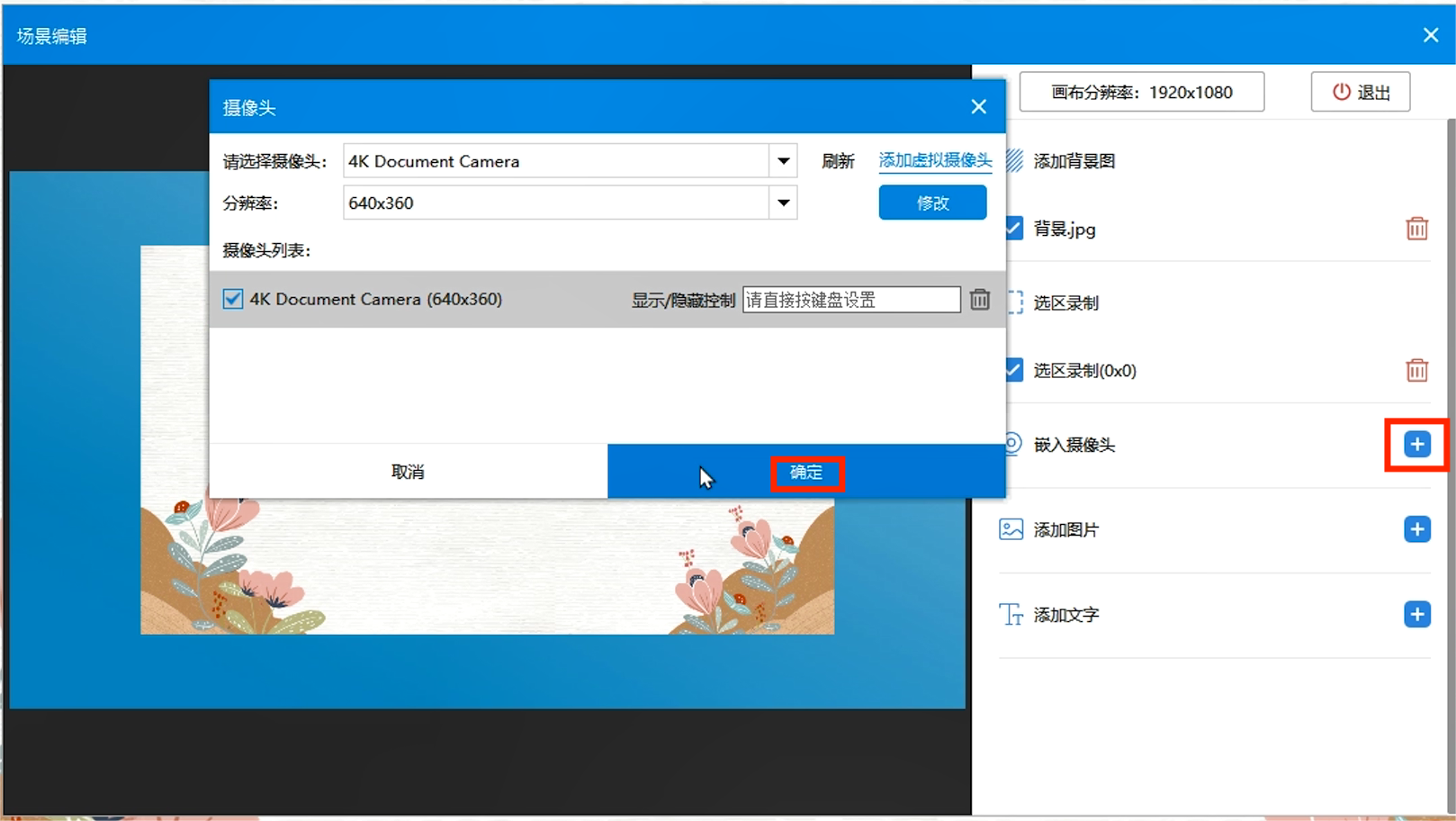The height and width of the screenshot is (821, 1456).
Task: Delete 背景.jpg using its trash icon
Action: [1416, 229]
